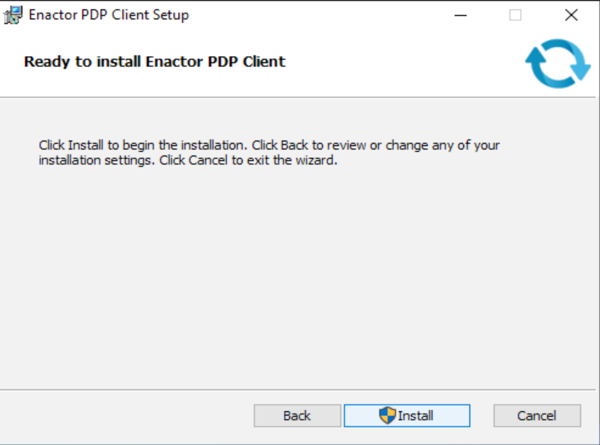
Task: Click the empty gray content area
Action: (x=300, y=270)
